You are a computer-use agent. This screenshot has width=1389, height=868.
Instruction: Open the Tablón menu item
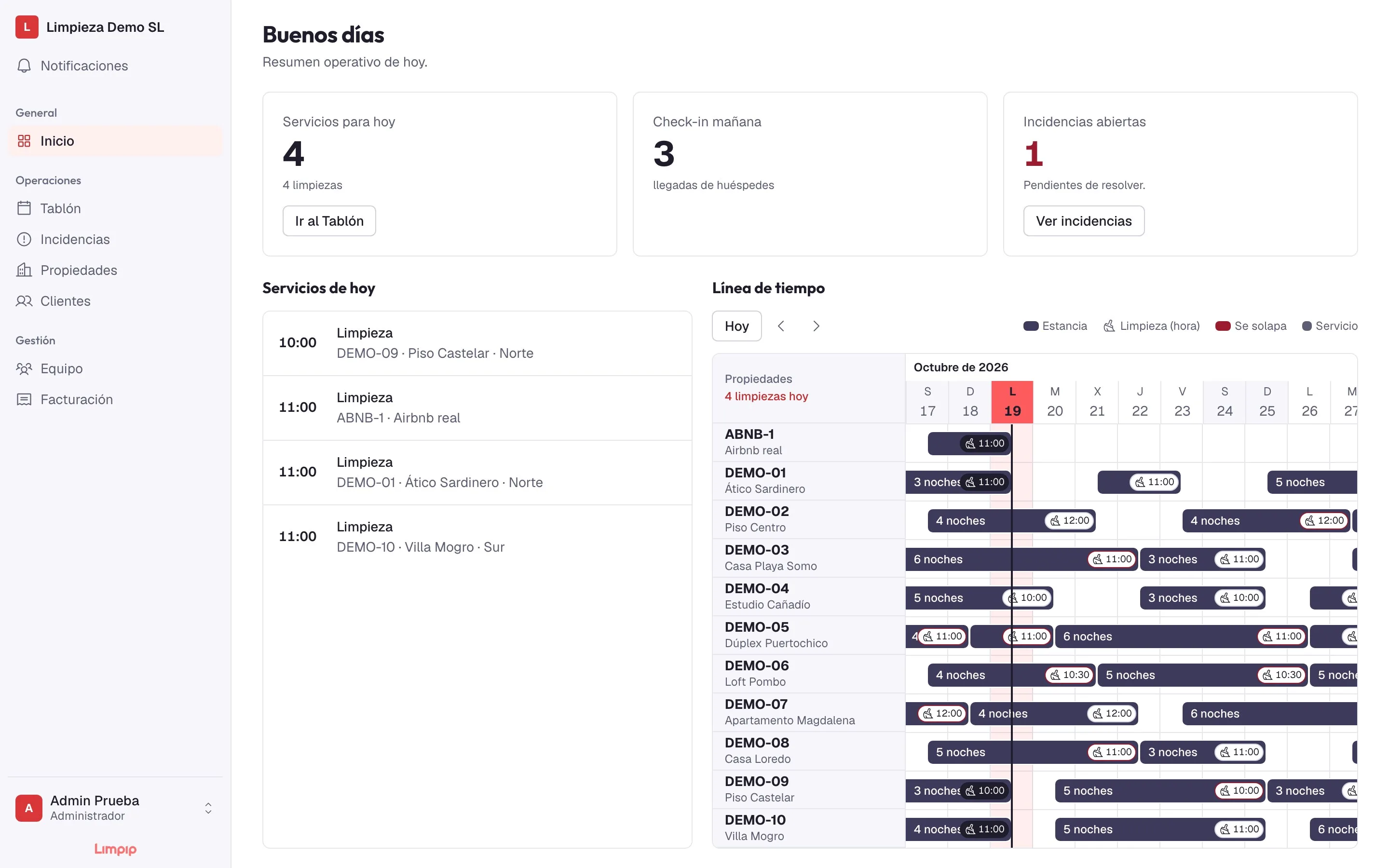115,208
